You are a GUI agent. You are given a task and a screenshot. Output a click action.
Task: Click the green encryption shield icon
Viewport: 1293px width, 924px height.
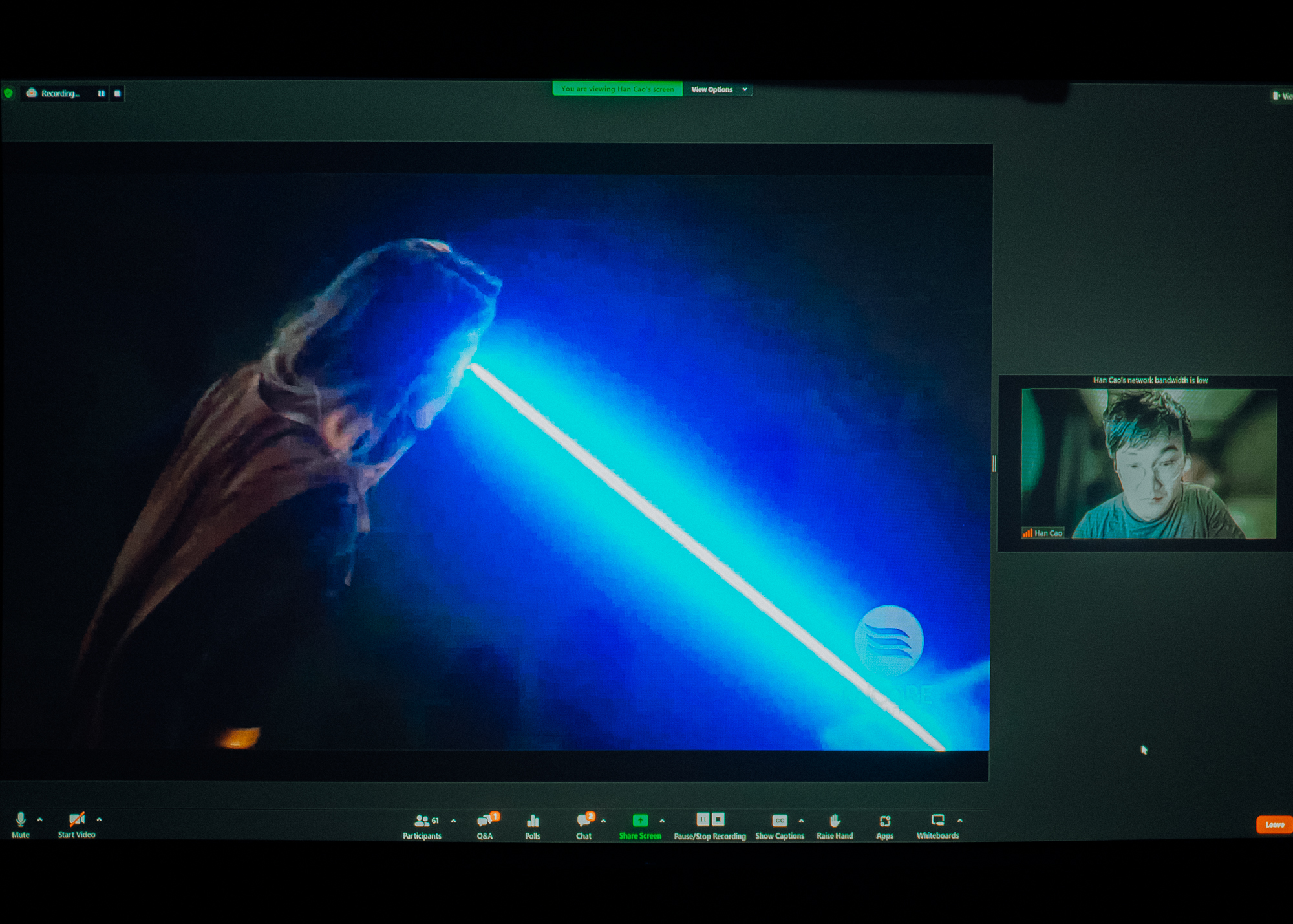8,93
